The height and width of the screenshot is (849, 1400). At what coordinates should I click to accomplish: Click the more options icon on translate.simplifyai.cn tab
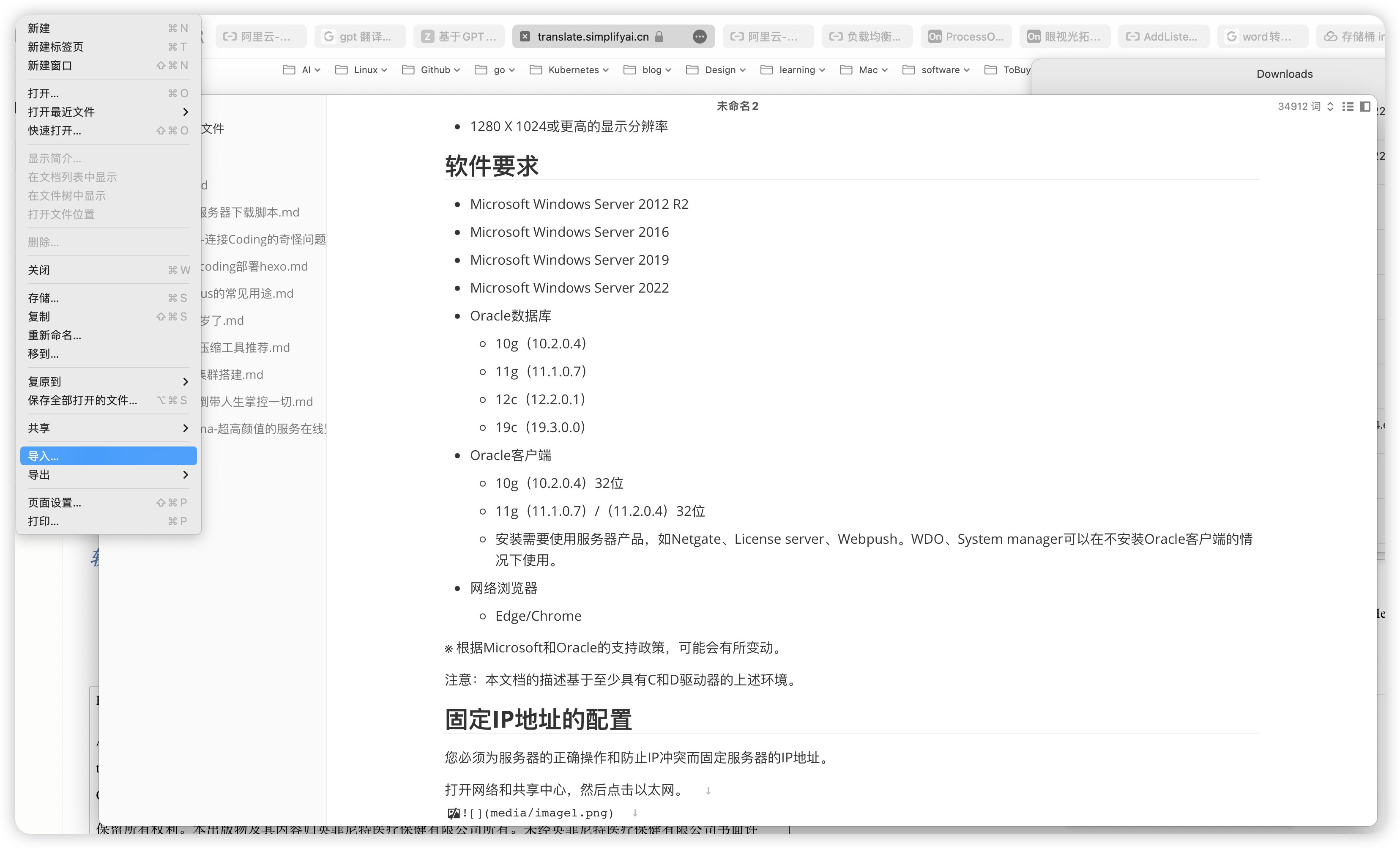tap(700, 36)
